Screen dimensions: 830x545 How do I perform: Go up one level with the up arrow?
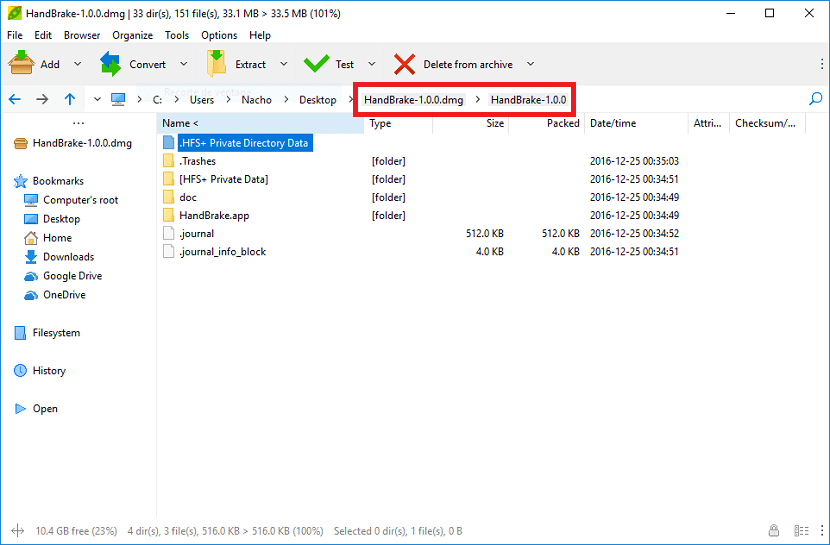point(70,99)
